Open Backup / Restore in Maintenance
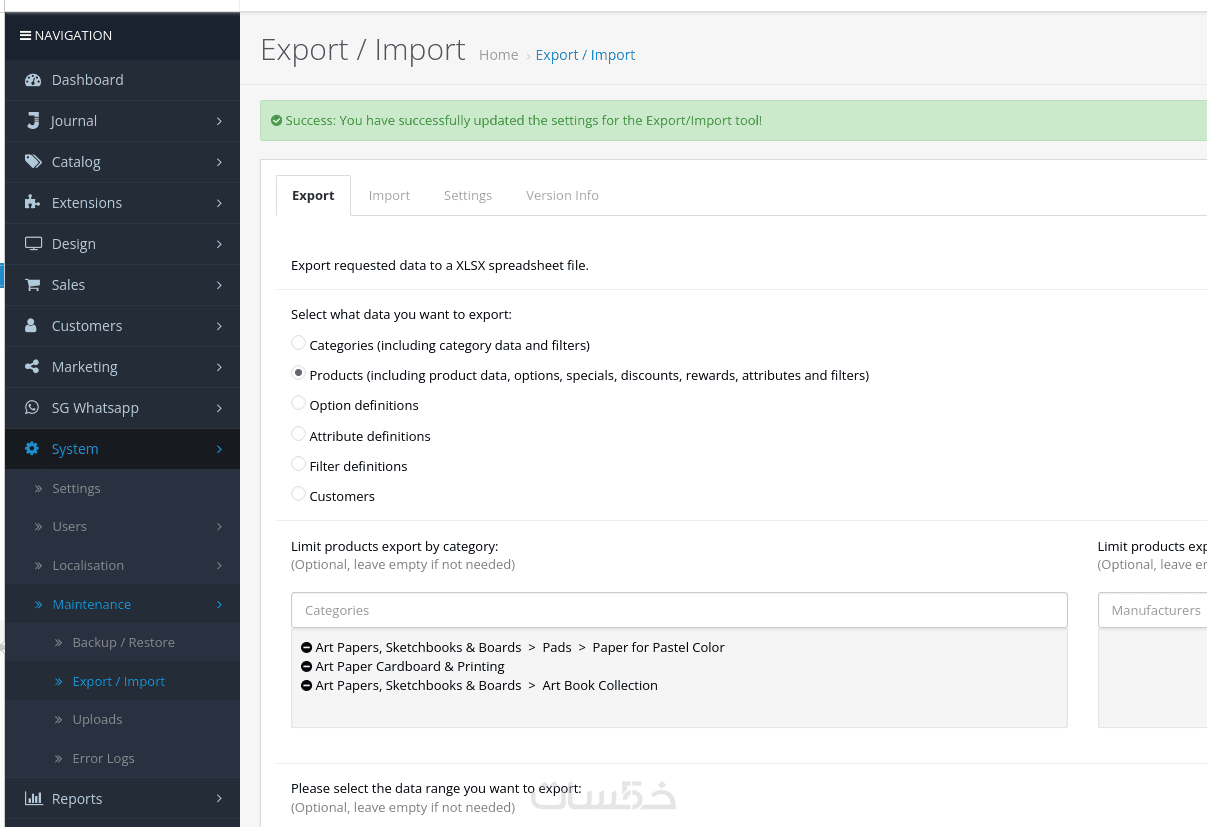 [122, 643]
